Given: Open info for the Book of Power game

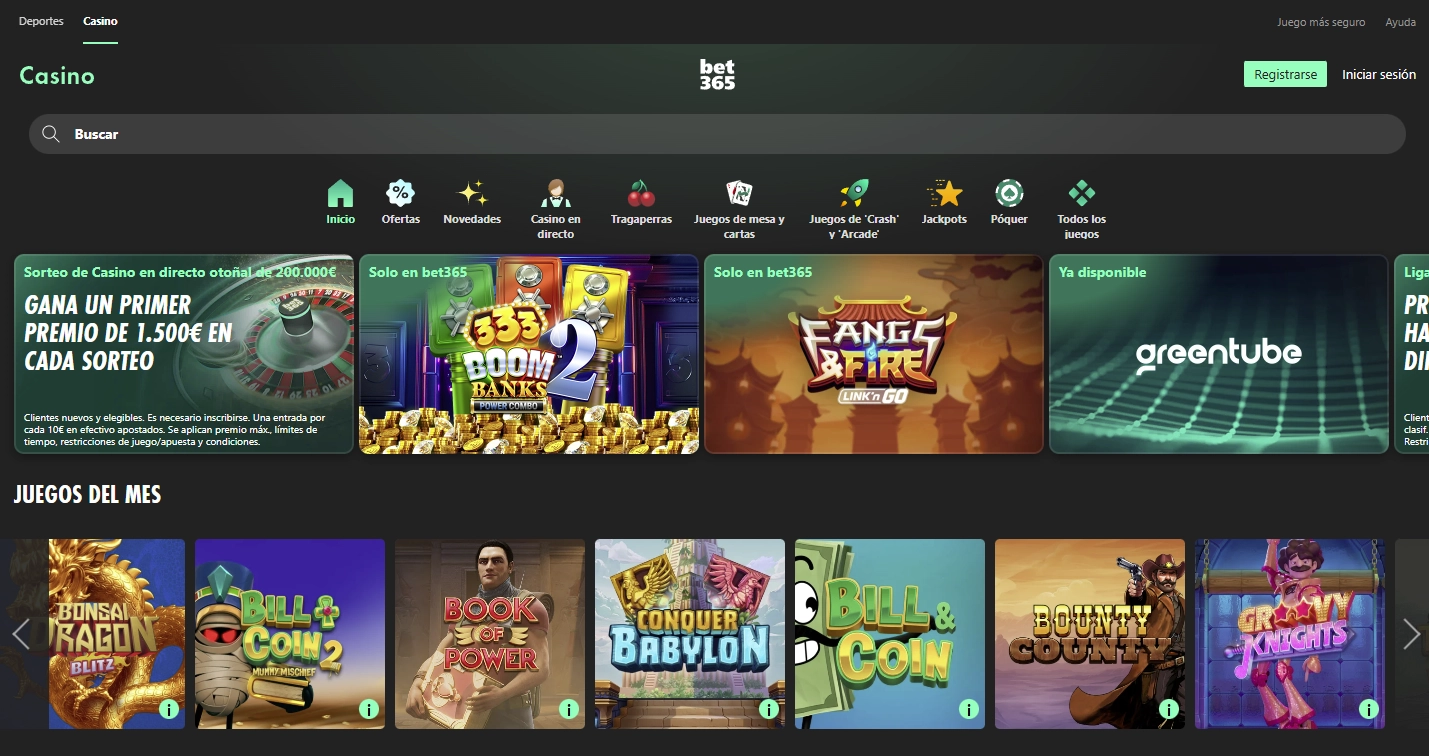Looking at the screenshot, I should 568,709.
